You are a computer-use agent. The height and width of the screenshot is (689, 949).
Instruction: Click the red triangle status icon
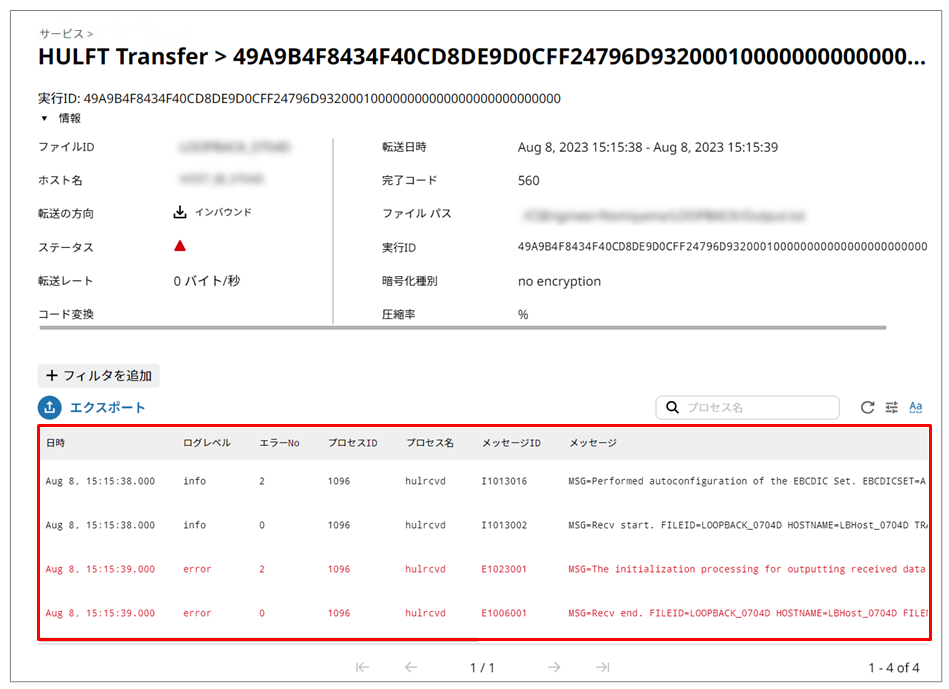[180, 246]
